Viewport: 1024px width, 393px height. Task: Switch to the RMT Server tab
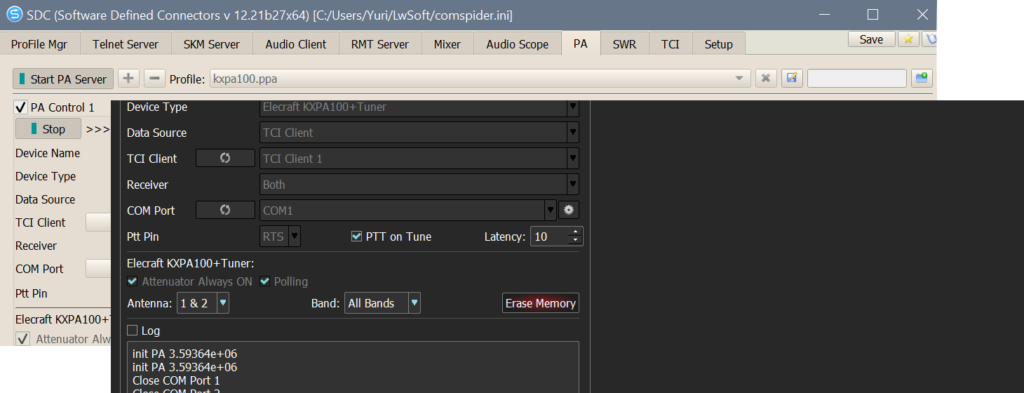(x=380, y=44)
